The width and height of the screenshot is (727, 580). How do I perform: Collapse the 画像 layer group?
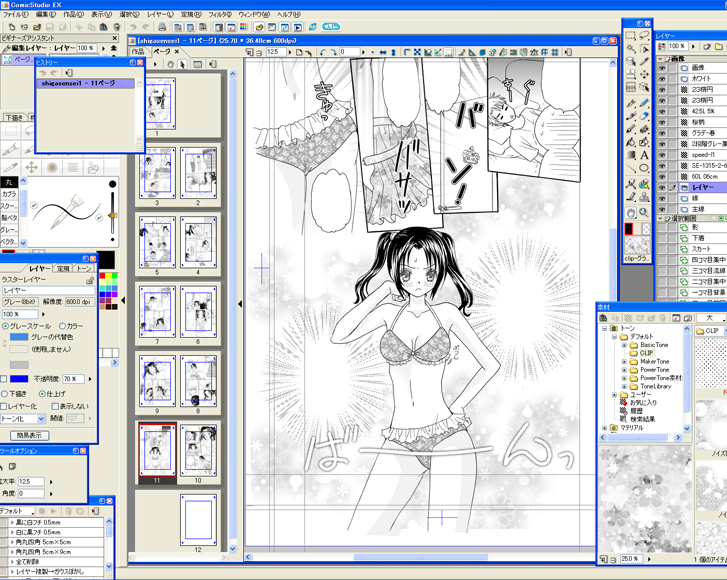(x=660, y=59)
